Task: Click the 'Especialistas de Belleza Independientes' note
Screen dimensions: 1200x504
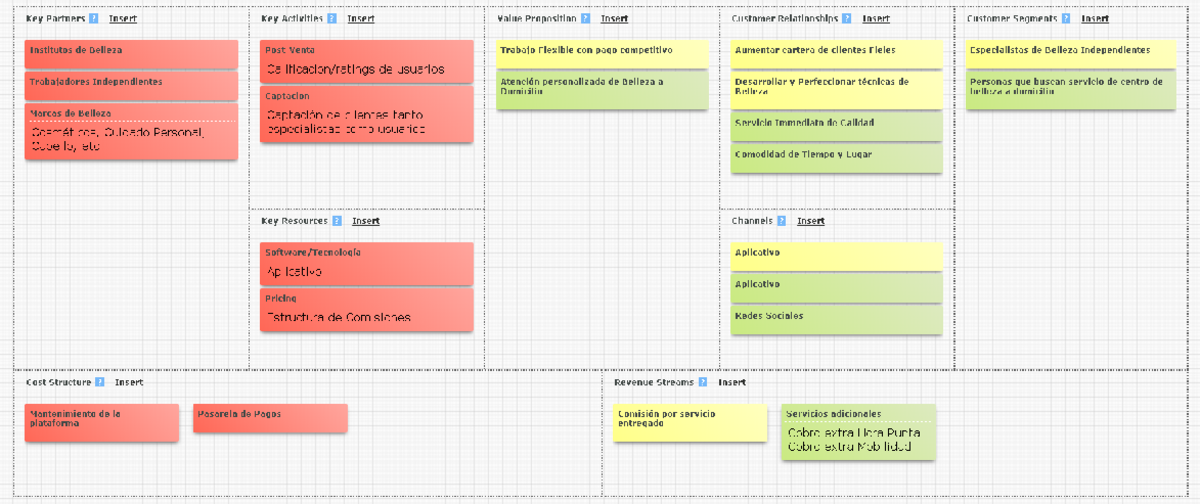Action: (1071, 54)
